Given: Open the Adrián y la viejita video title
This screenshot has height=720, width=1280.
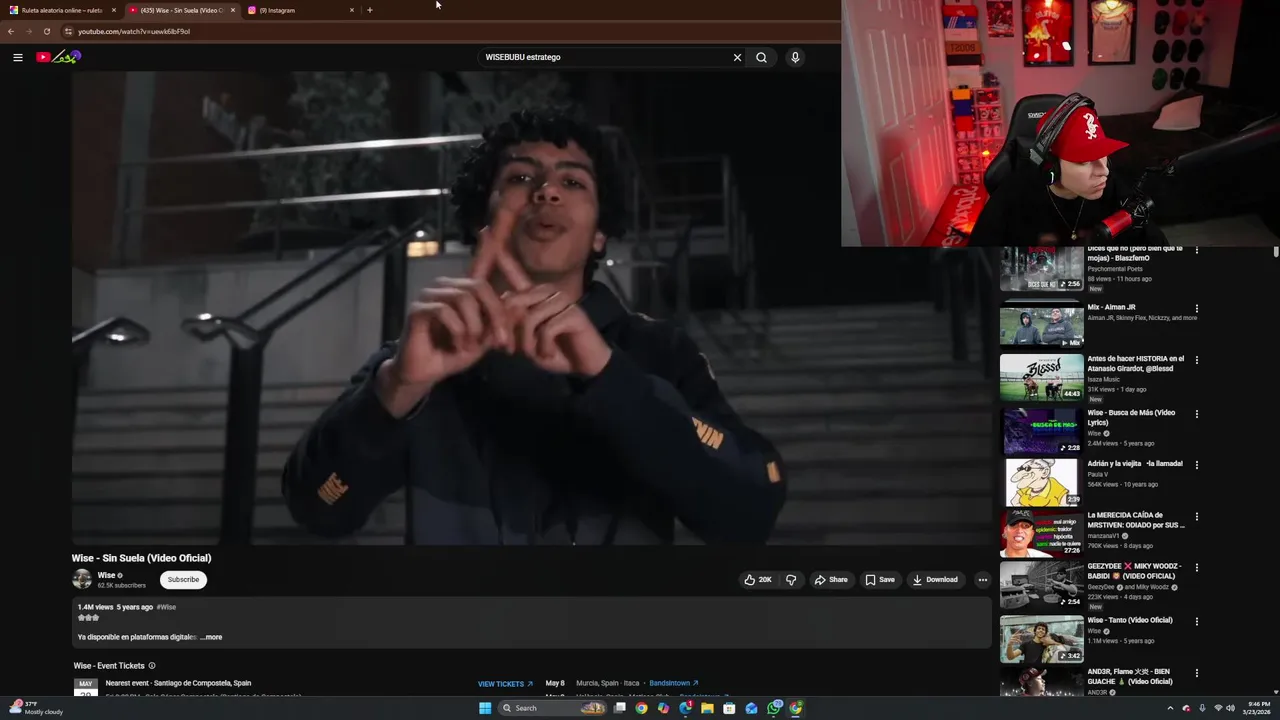Looking at the screenshot, I should tap(1135, 464).
